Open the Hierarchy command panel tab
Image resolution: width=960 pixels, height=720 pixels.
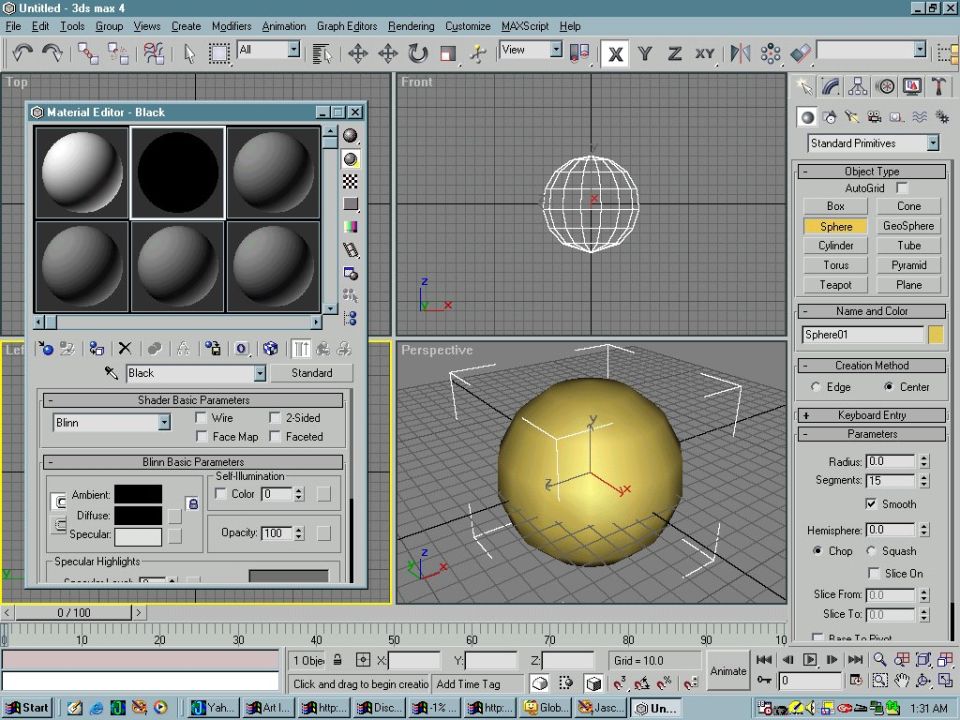pos(858,86)
